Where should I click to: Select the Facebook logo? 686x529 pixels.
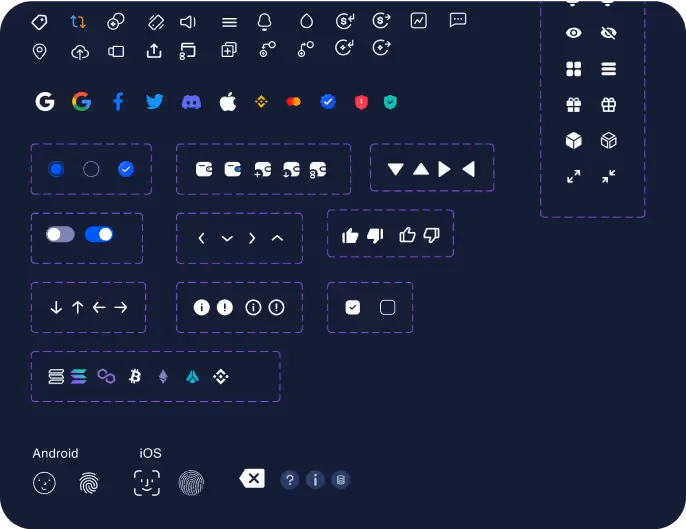click(x=118, y=102)
